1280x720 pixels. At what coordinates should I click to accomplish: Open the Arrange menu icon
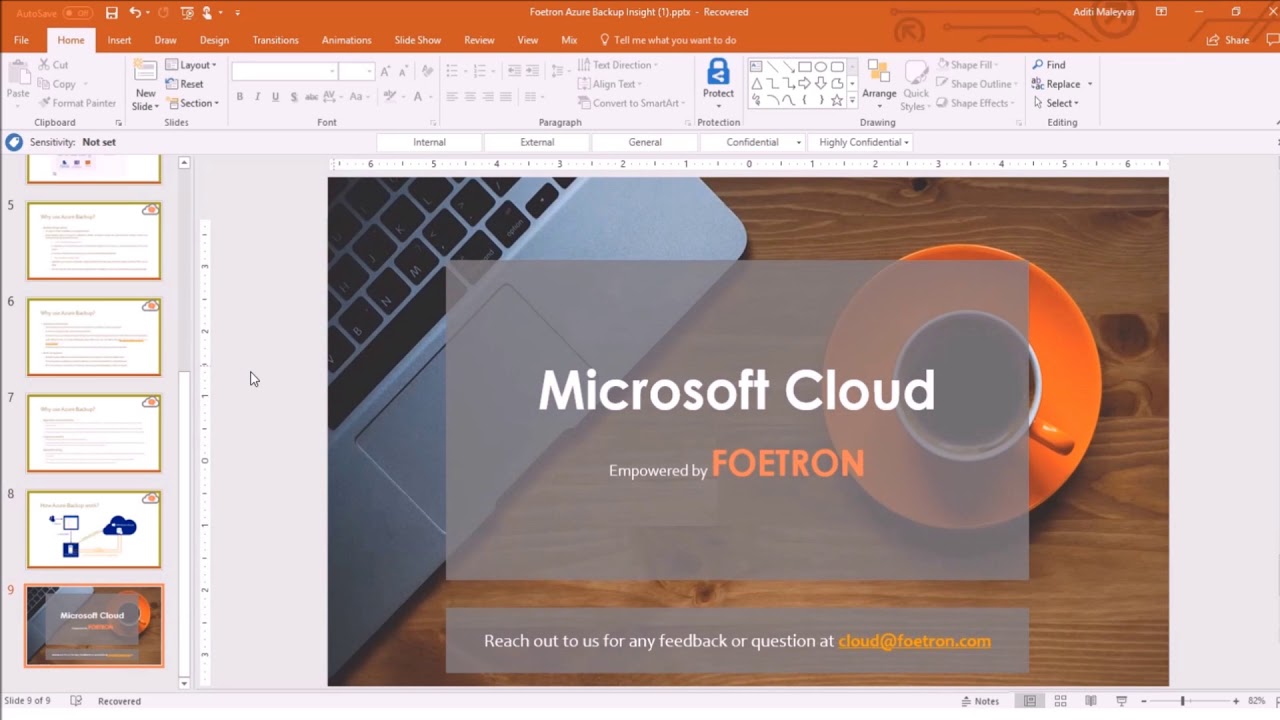[879, 72]
